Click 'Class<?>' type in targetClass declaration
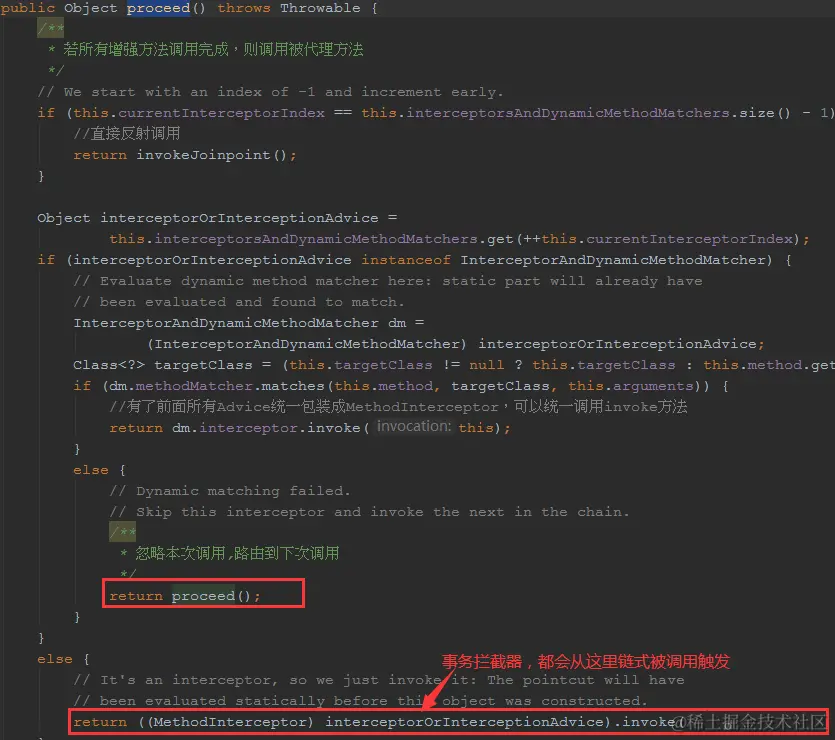 click(109, 365)
